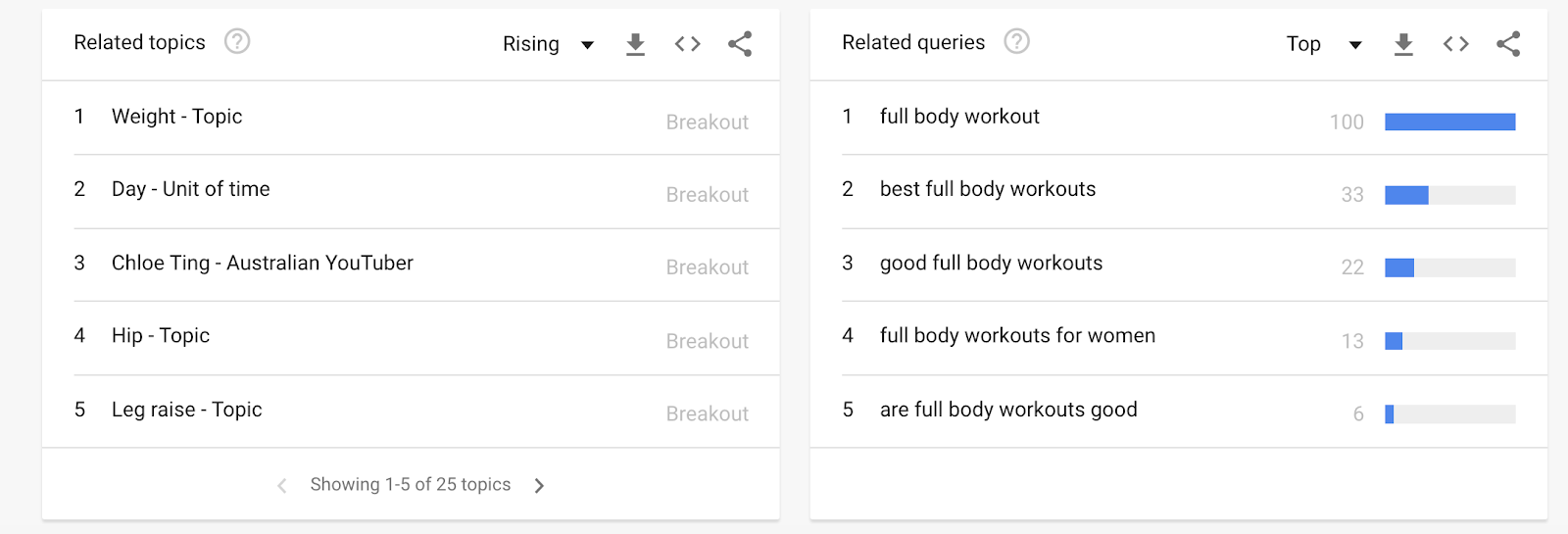The height and width of the screenshot is (534, 1568).
Task: Click the bar for full body workouts for women
Action: pyautogui.click(x=1450, y=341)
